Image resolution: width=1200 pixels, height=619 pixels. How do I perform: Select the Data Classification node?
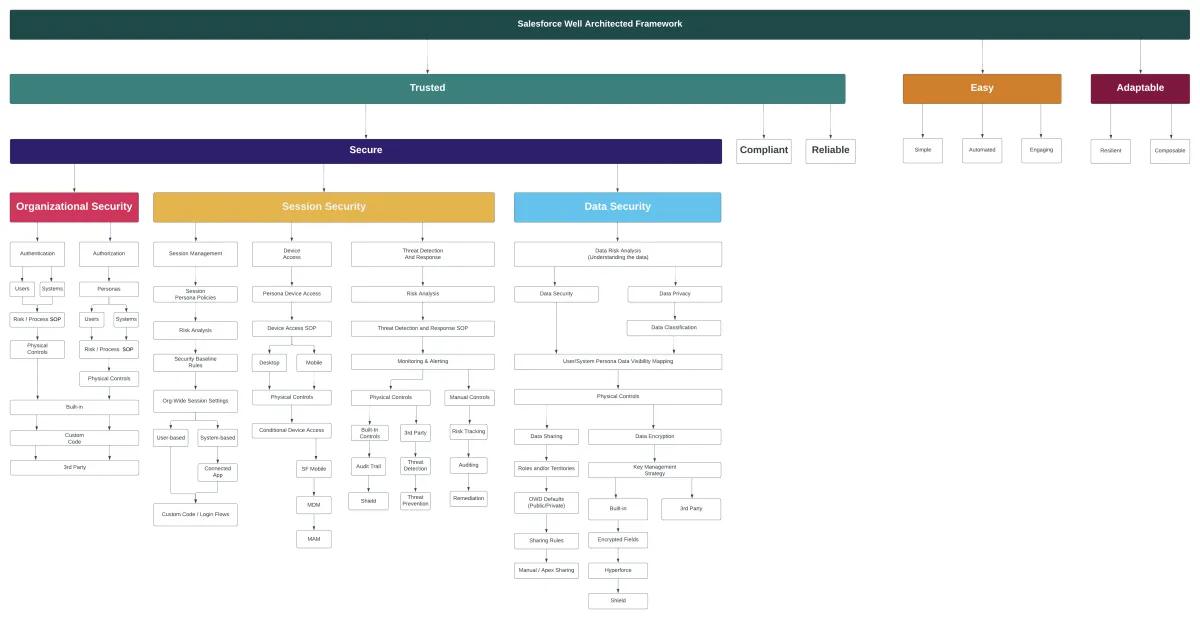674,328
